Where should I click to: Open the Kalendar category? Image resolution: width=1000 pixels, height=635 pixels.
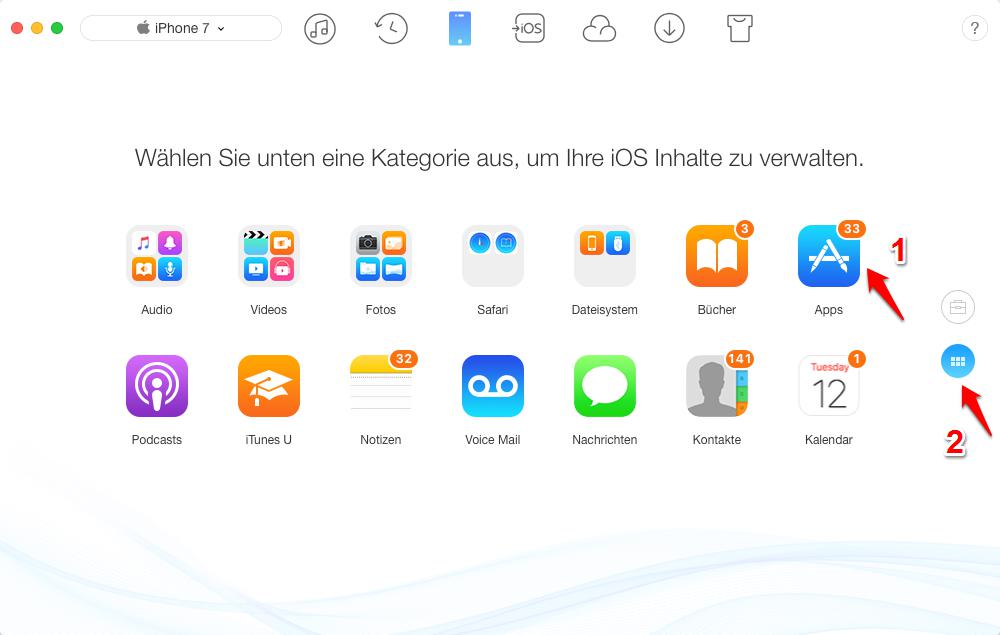tap(828, 386)
